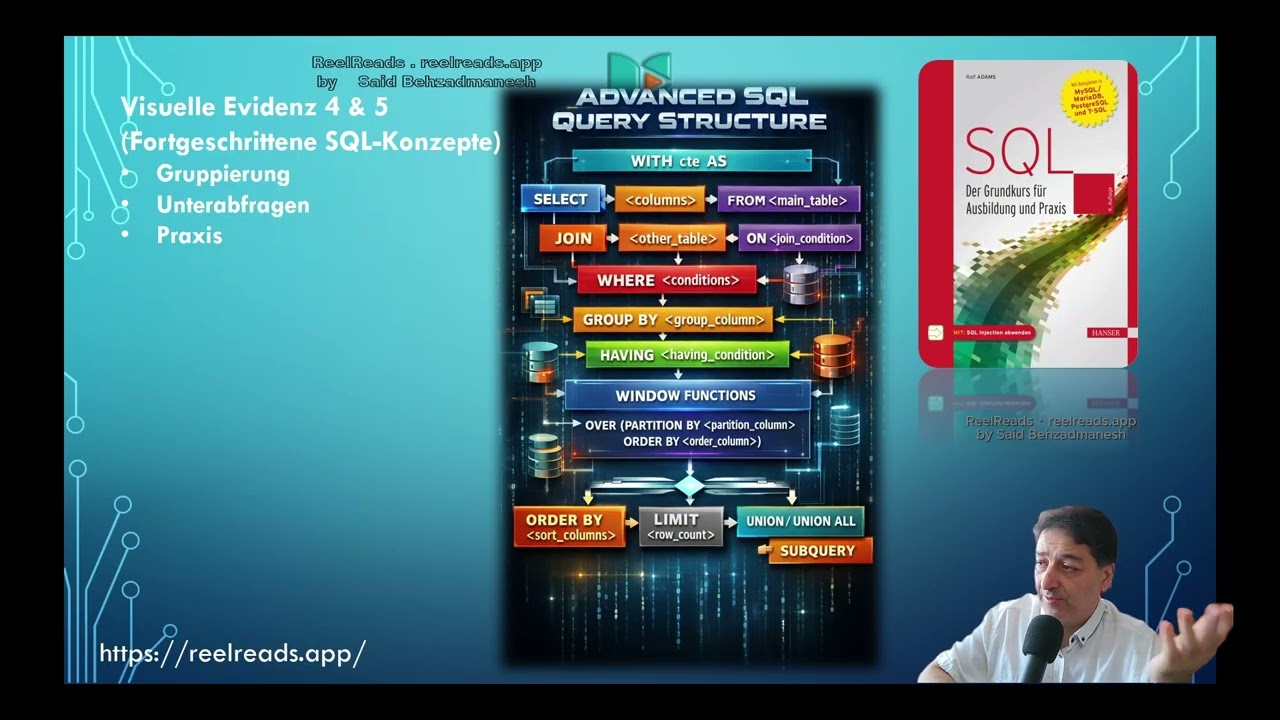Screen dimensions: 1280x720
Task: Click the gray database icon beside WHERE
Action: (801, 284)
